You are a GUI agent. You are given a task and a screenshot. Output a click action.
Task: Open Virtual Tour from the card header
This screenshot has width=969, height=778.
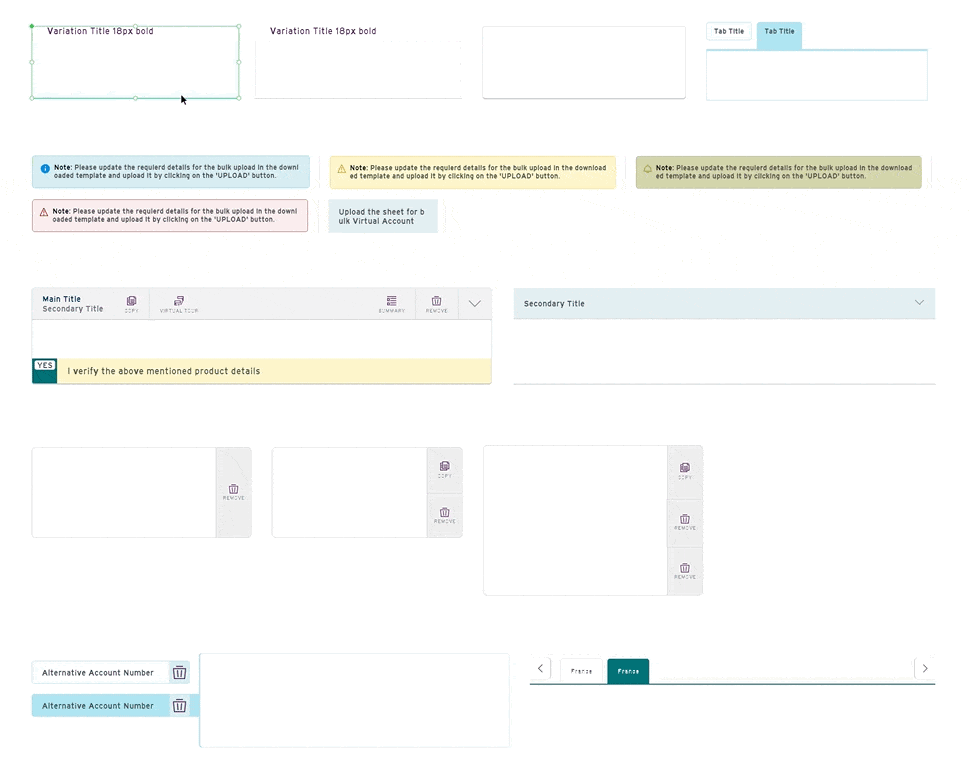tap(179, 304)
